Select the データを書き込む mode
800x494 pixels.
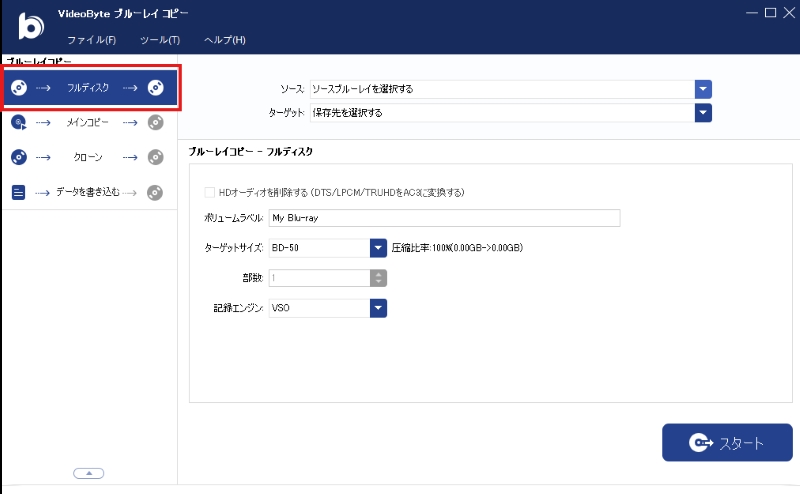tap(90, 192)
